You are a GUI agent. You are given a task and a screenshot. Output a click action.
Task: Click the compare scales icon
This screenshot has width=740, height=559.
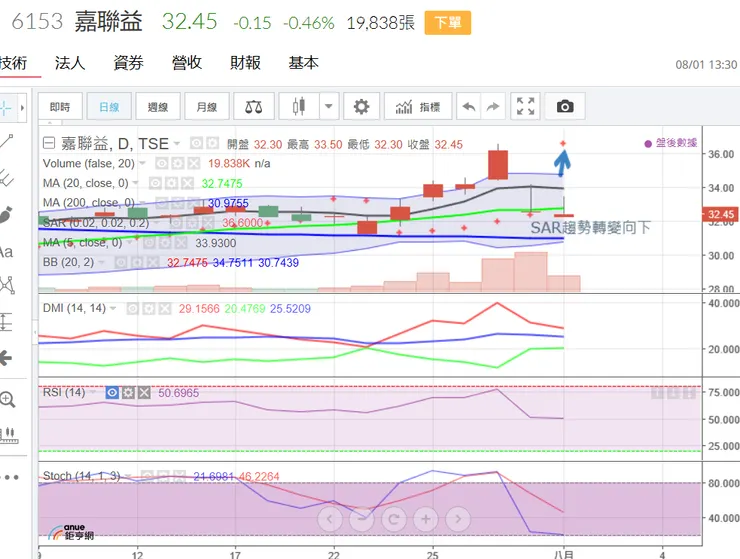[x=253, y=107]
